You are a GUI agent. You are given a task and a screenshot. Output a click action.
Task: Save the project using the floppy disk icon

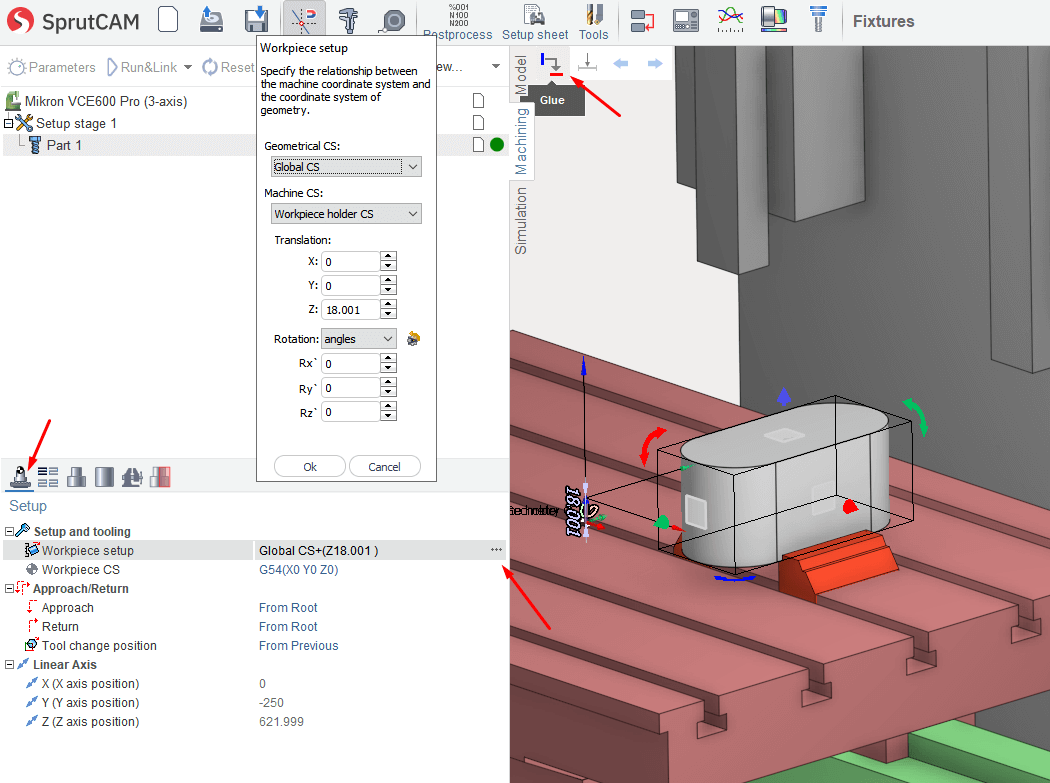point(256,19)
